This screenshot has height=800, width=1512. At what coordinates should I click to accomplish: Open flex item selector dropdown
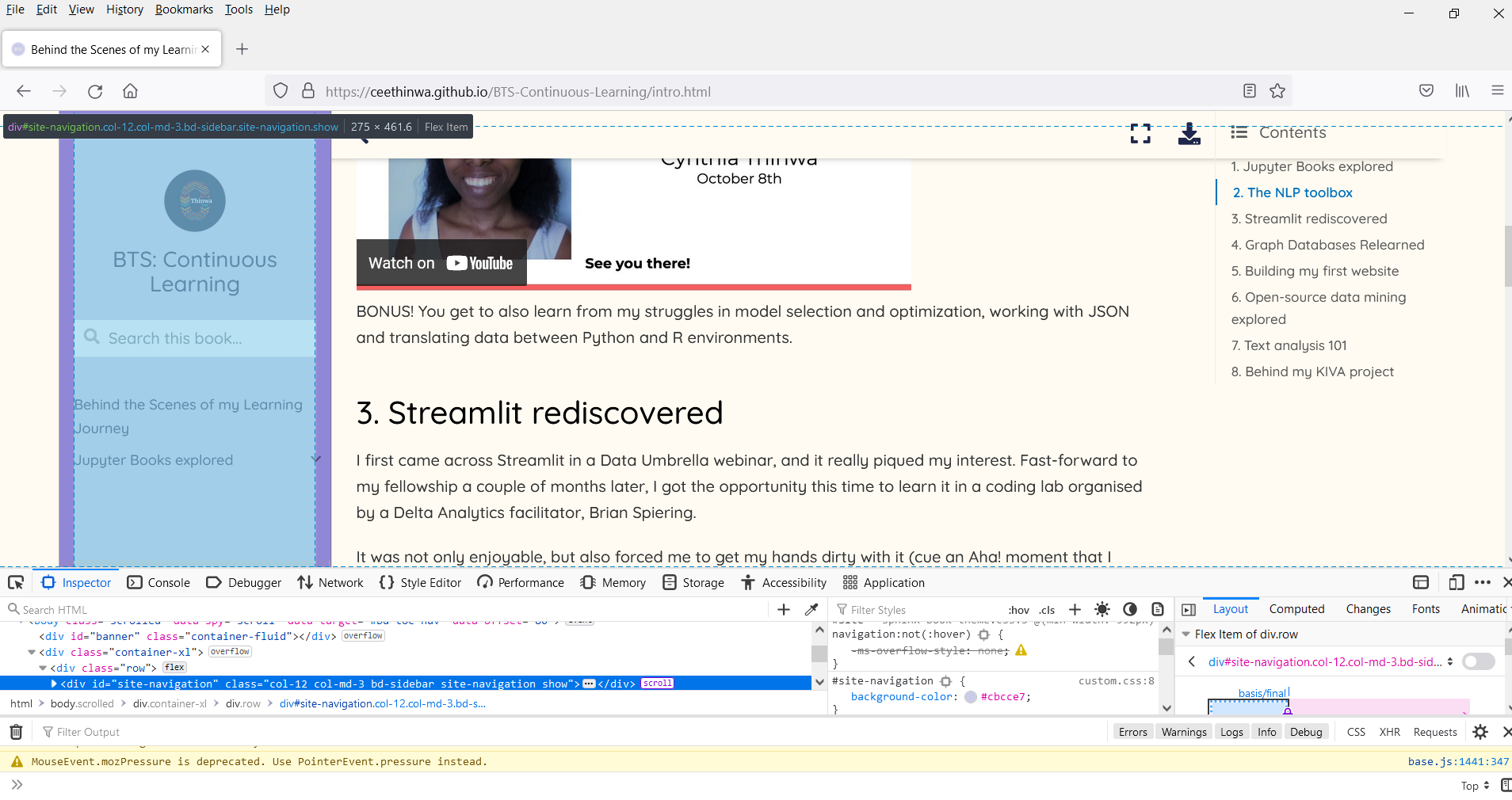coord(1450,661)
